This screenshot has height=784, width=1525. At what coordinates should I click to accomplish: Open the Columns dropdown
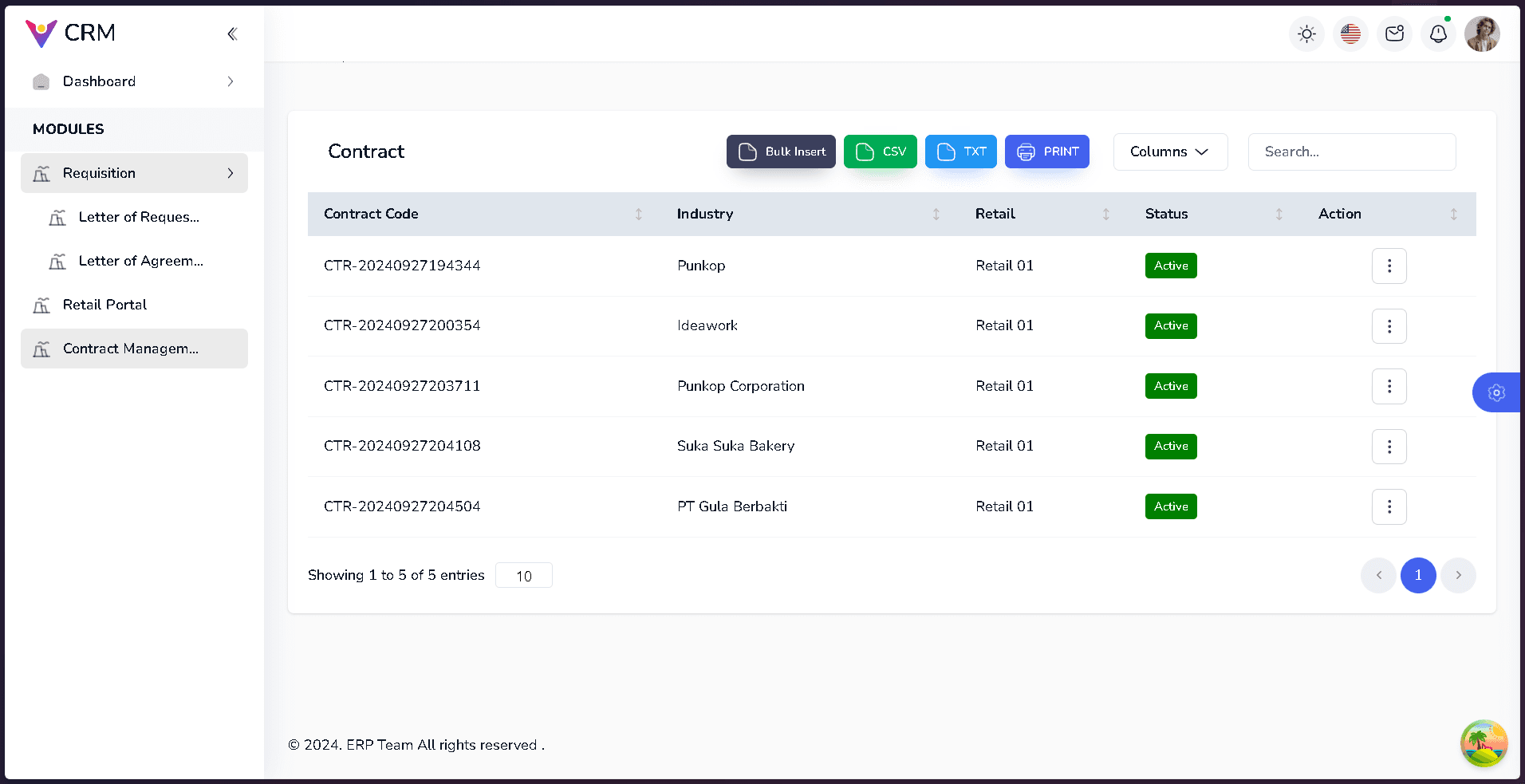(1170, 152)
